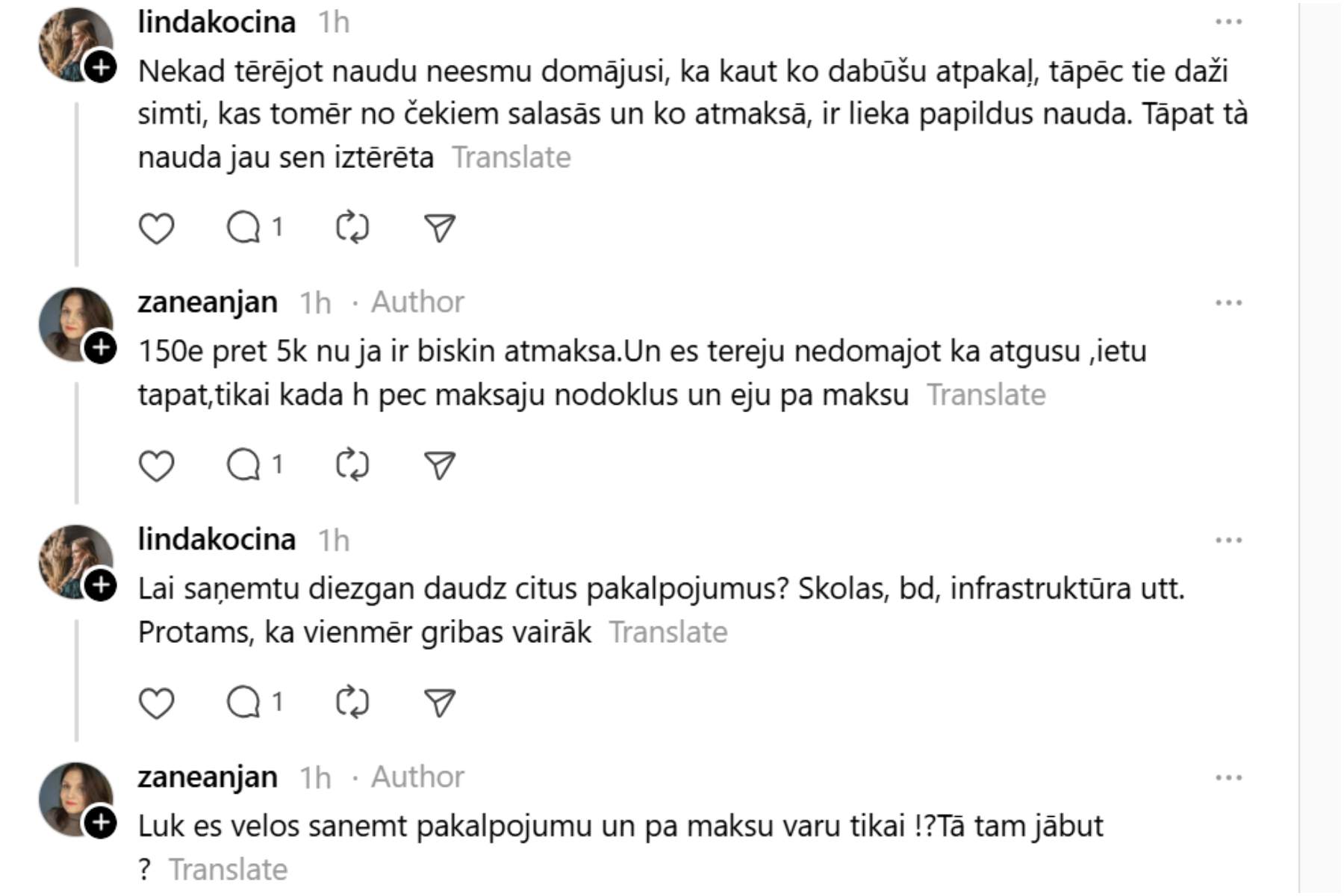This screenshot has height=896, width=1344.
Task: Like lindakocina's comment about Skolas, bd, infrastruktūra
Action: (x=156, y=703)
